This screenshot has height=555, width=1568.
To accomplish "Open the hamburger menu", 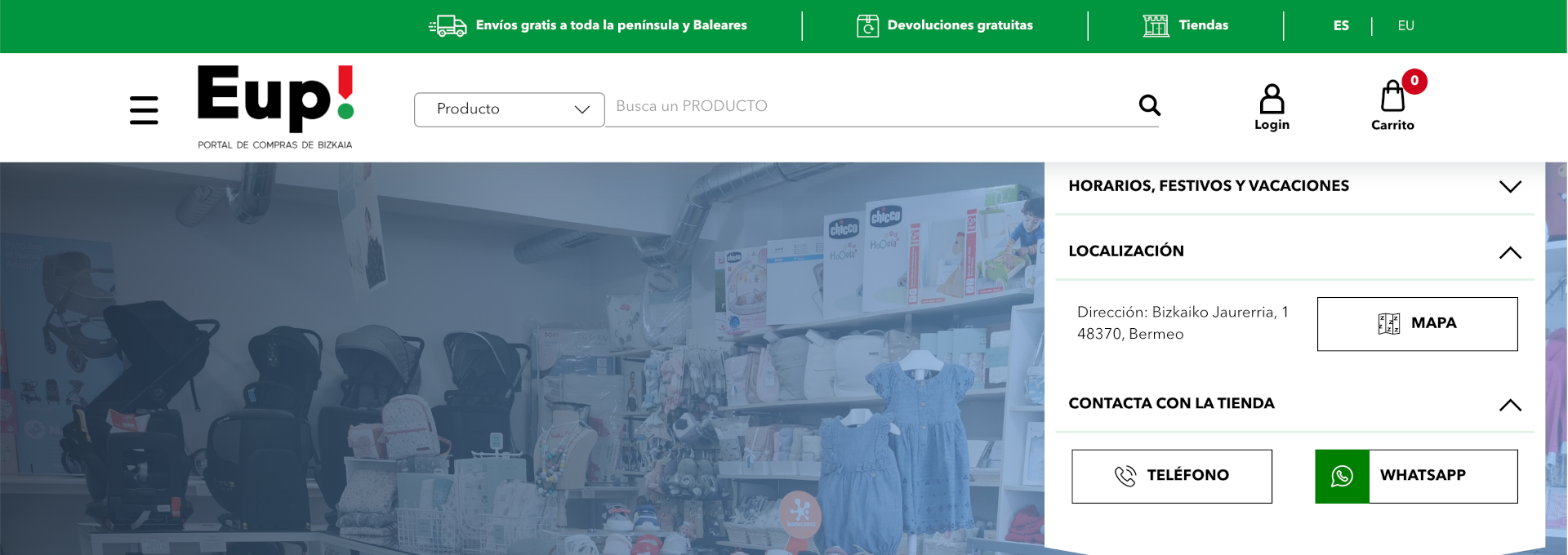I will click(144, 110).
